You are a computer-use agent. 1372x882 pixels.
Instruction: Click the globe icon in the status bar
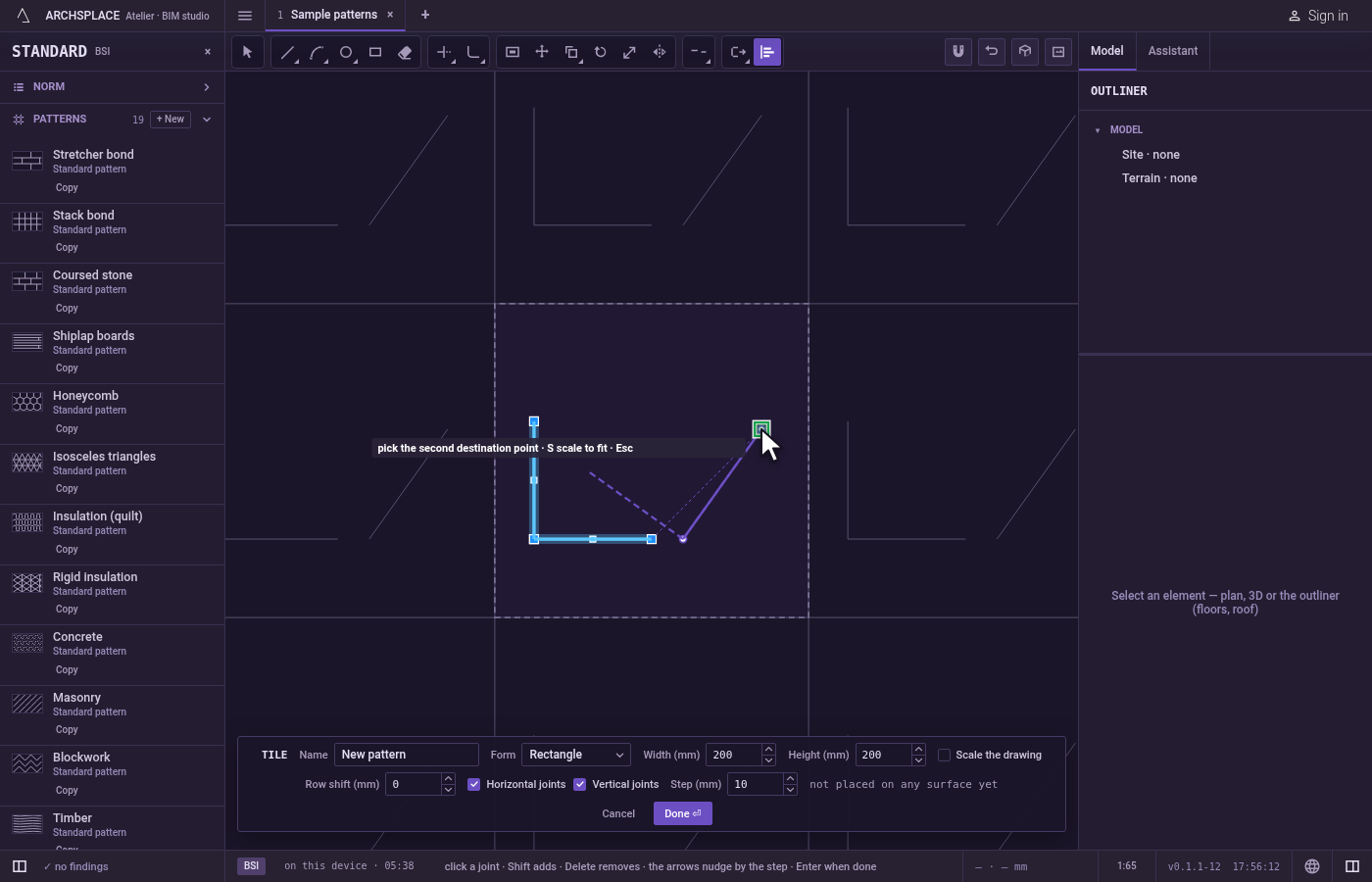point(1312,866)
